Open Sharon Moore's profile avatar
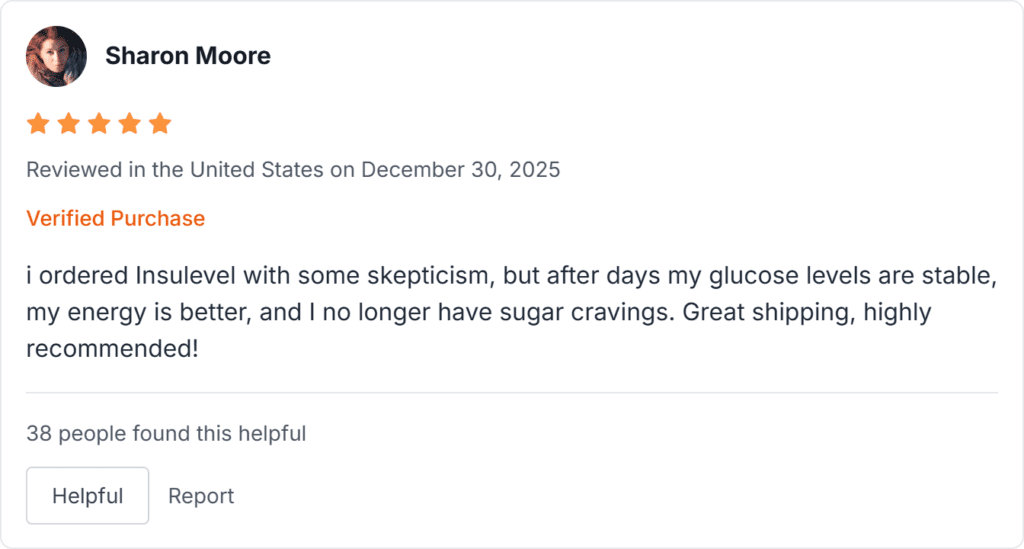Screen dimensions: 1024x549 [x=56, y=56]
